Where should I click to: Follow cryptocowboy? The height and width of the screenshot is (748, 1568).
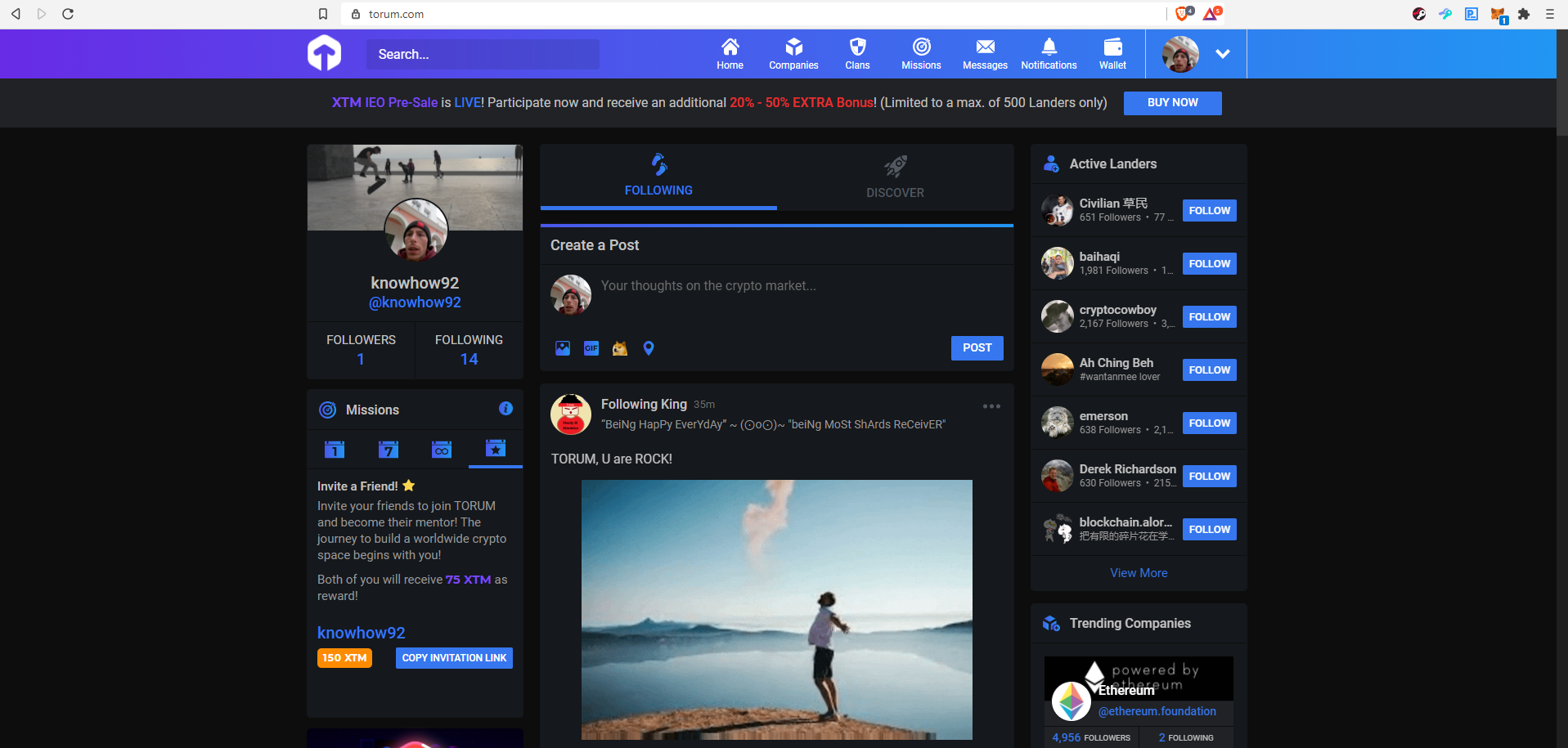point(1209,317)
